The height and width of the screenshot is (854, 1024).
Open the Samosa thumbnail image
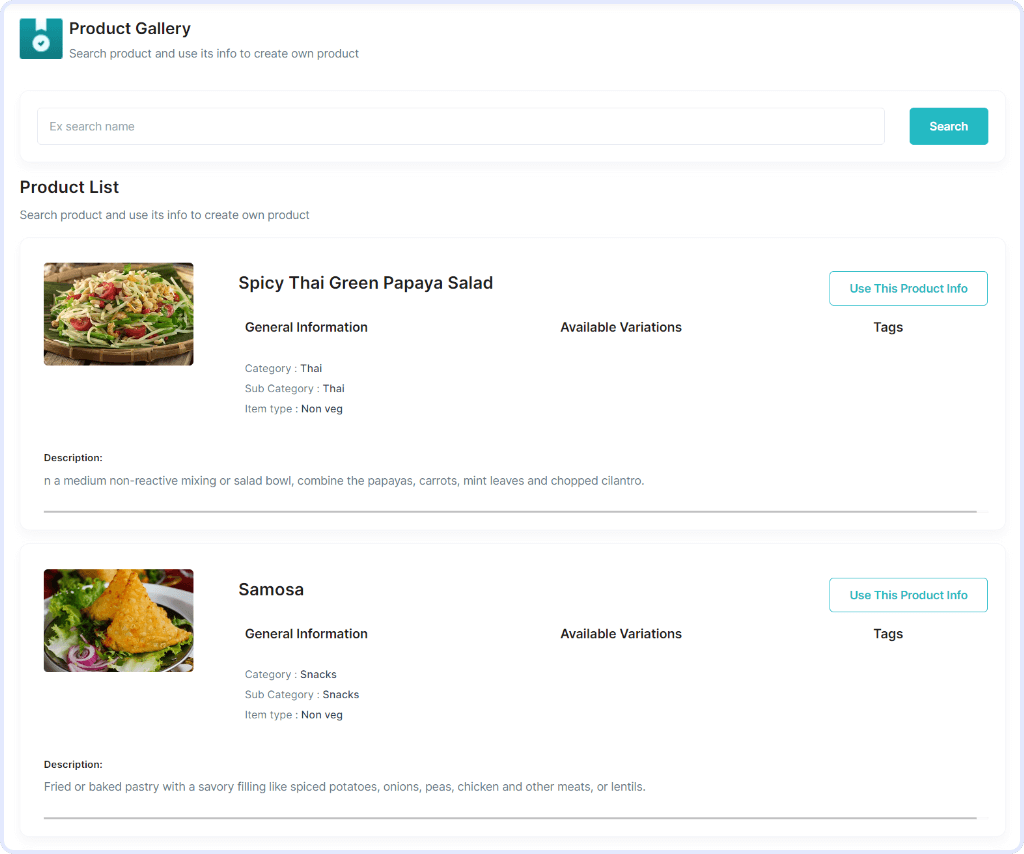(x=119, y=620)
